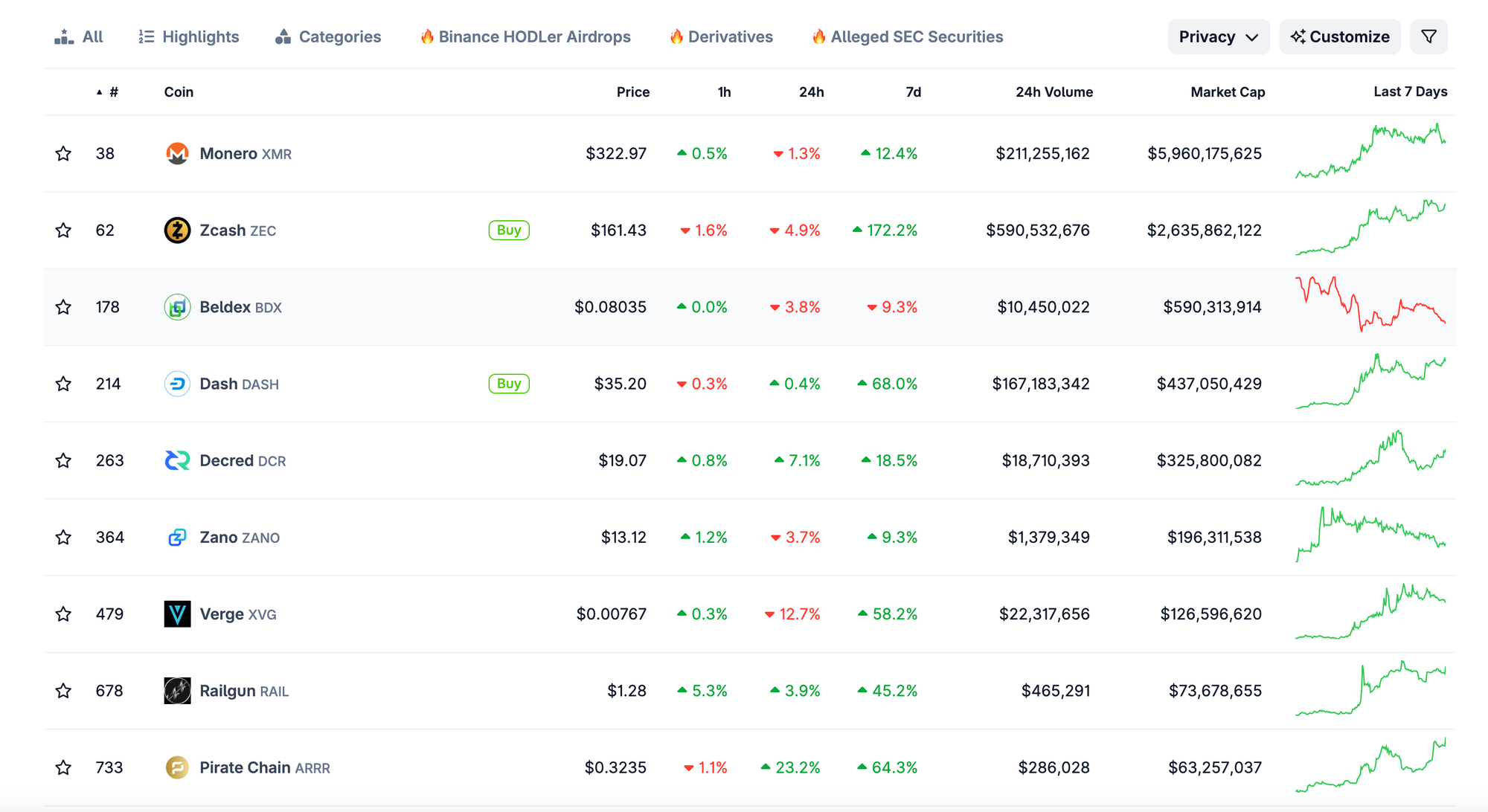Click the Beldex coin logo icon
Image resolution: width=1488 pixels, height=812 pixels.
[x=177, y=307]
